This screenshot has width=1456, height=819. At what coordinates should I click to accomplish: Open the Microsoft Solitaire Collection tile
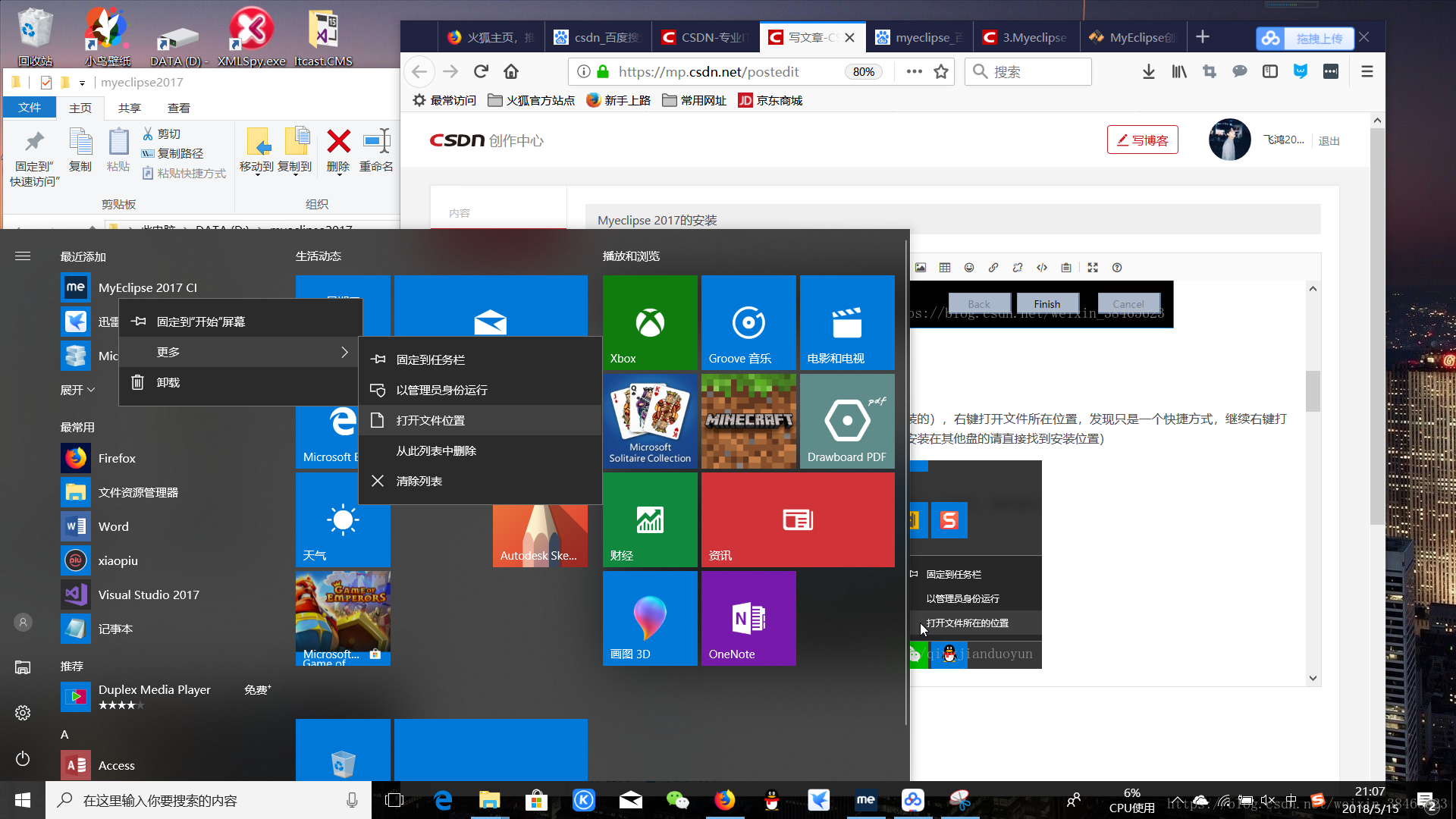[x=650, y=421]
